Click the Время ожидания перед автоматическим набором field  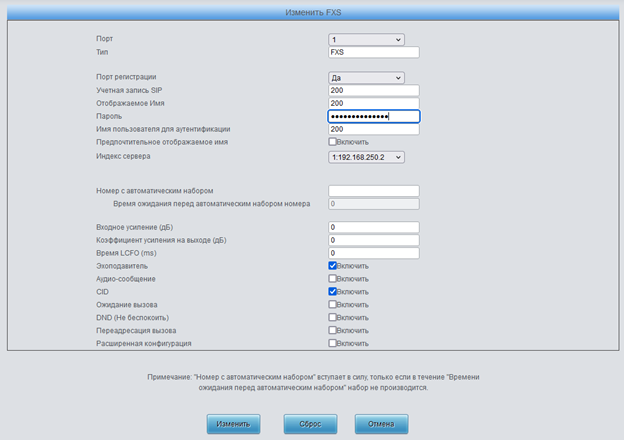374,204
